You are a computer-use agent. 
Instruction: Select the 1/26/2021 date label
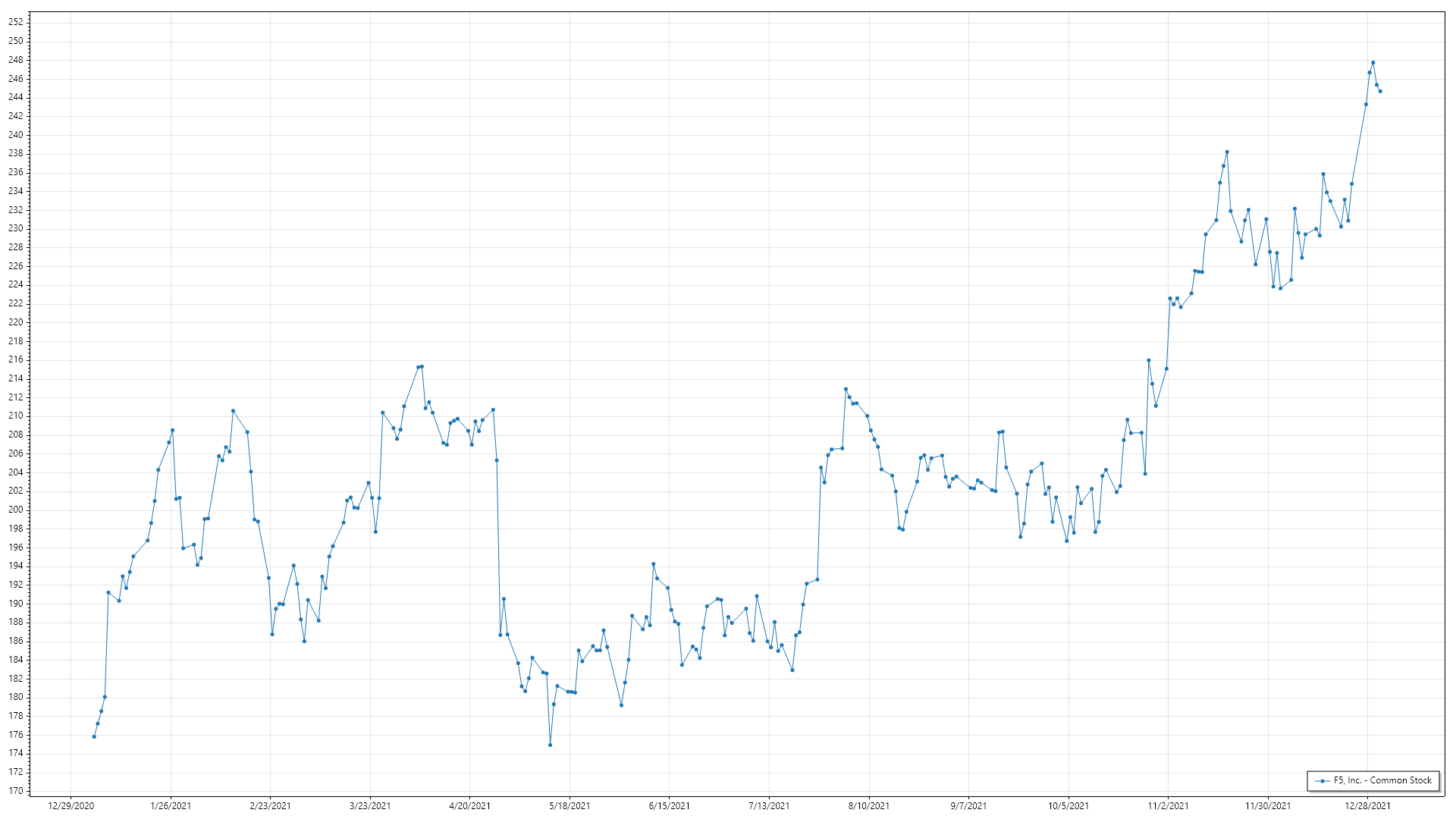click(x=171, y=806)
